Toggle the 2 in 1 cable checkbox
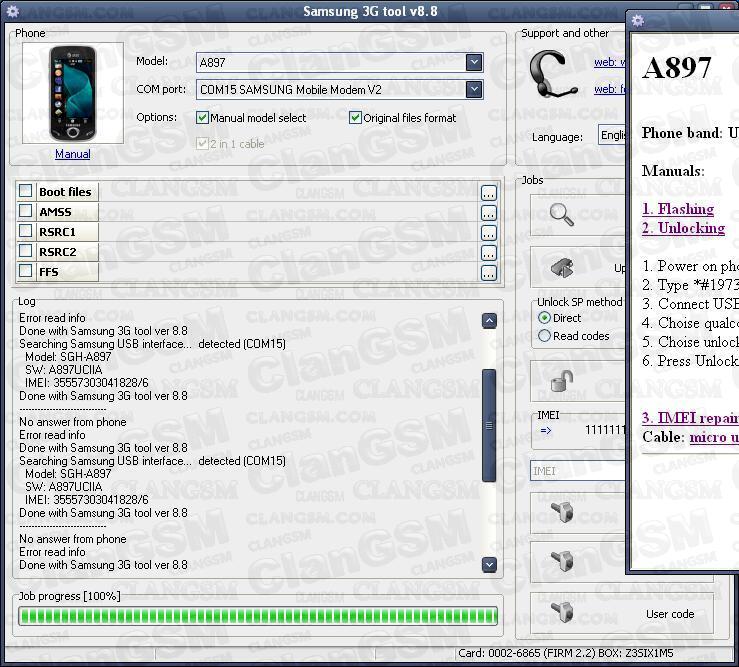 coord(203,143)
